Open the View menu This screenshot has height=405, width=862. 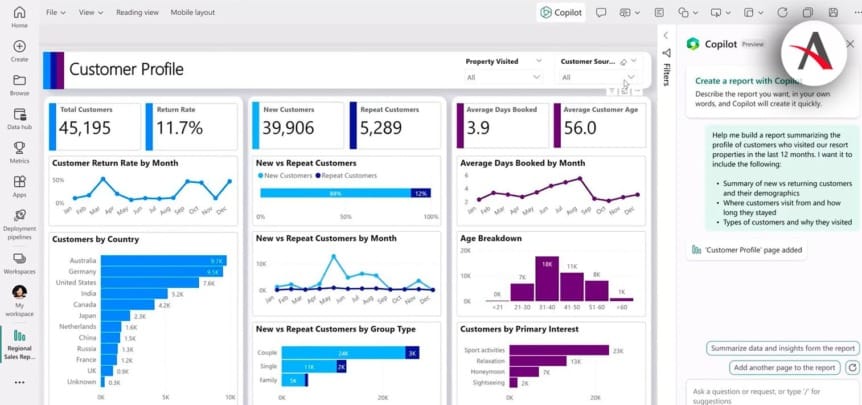pyautogui.click(x=91, y=12)
